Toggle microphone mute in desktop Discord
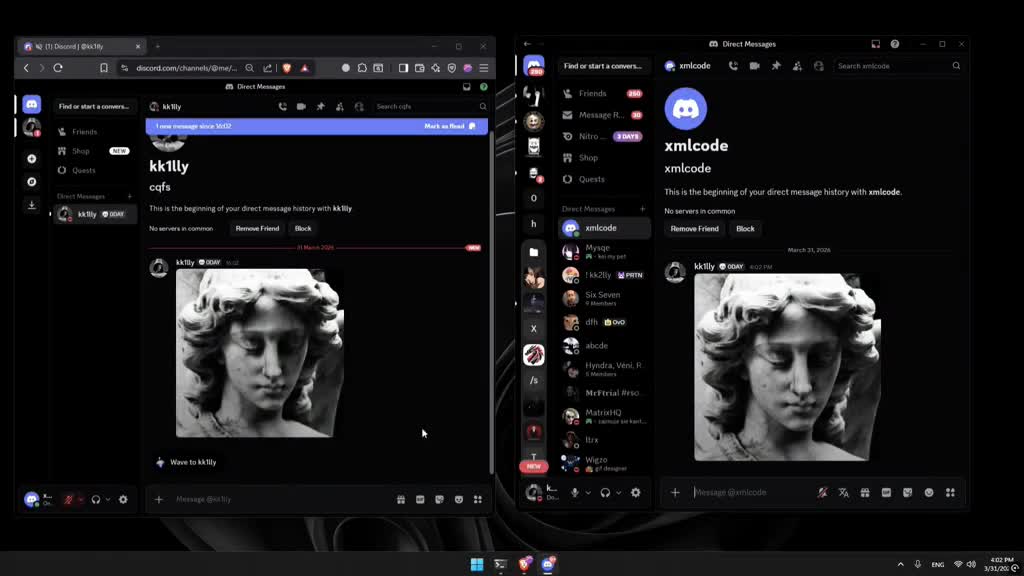The height and width of the screenshot is (576, 1024). 575,492
